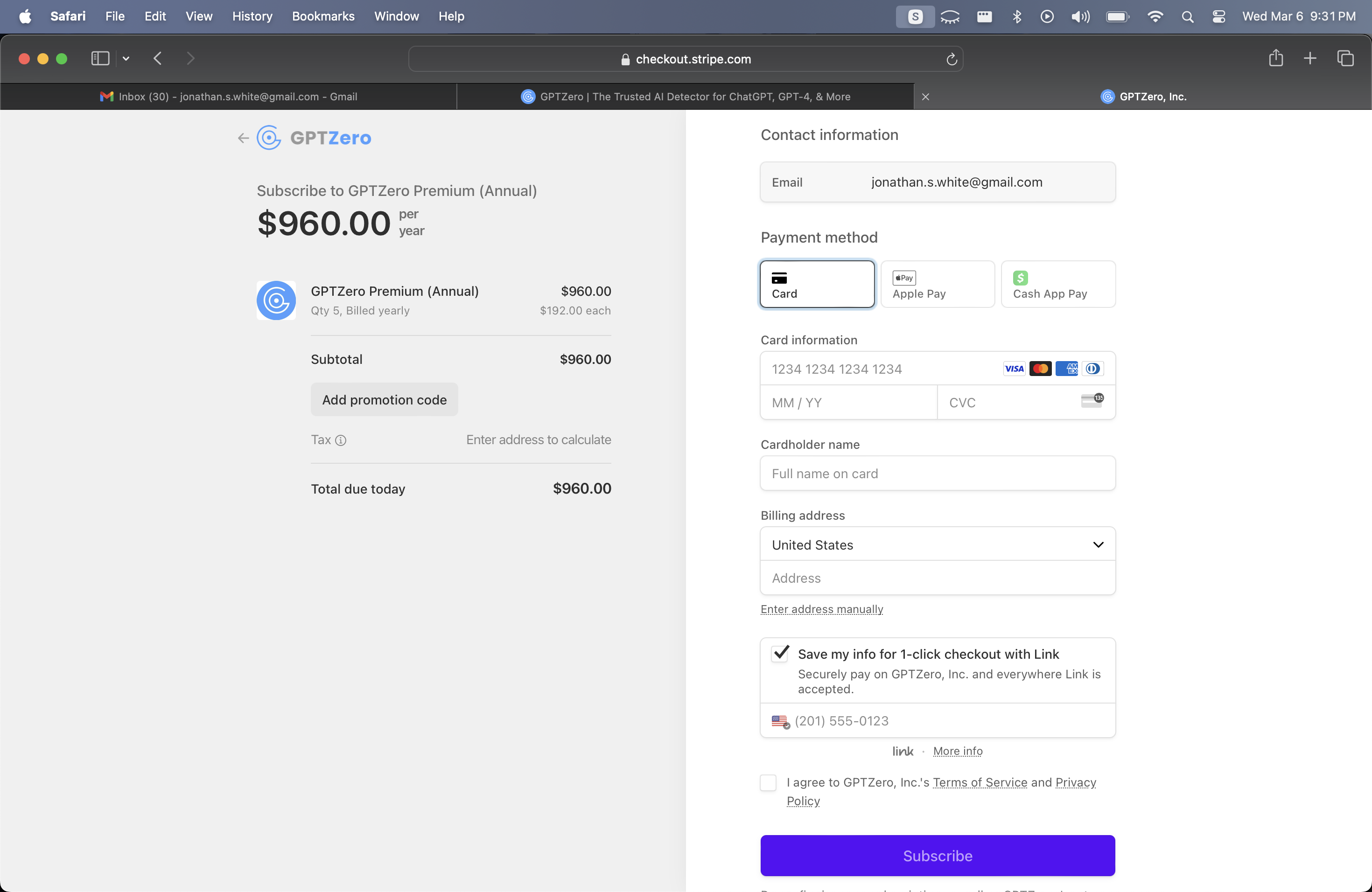
Task: Open the Window menu
Action: (396, 16)
